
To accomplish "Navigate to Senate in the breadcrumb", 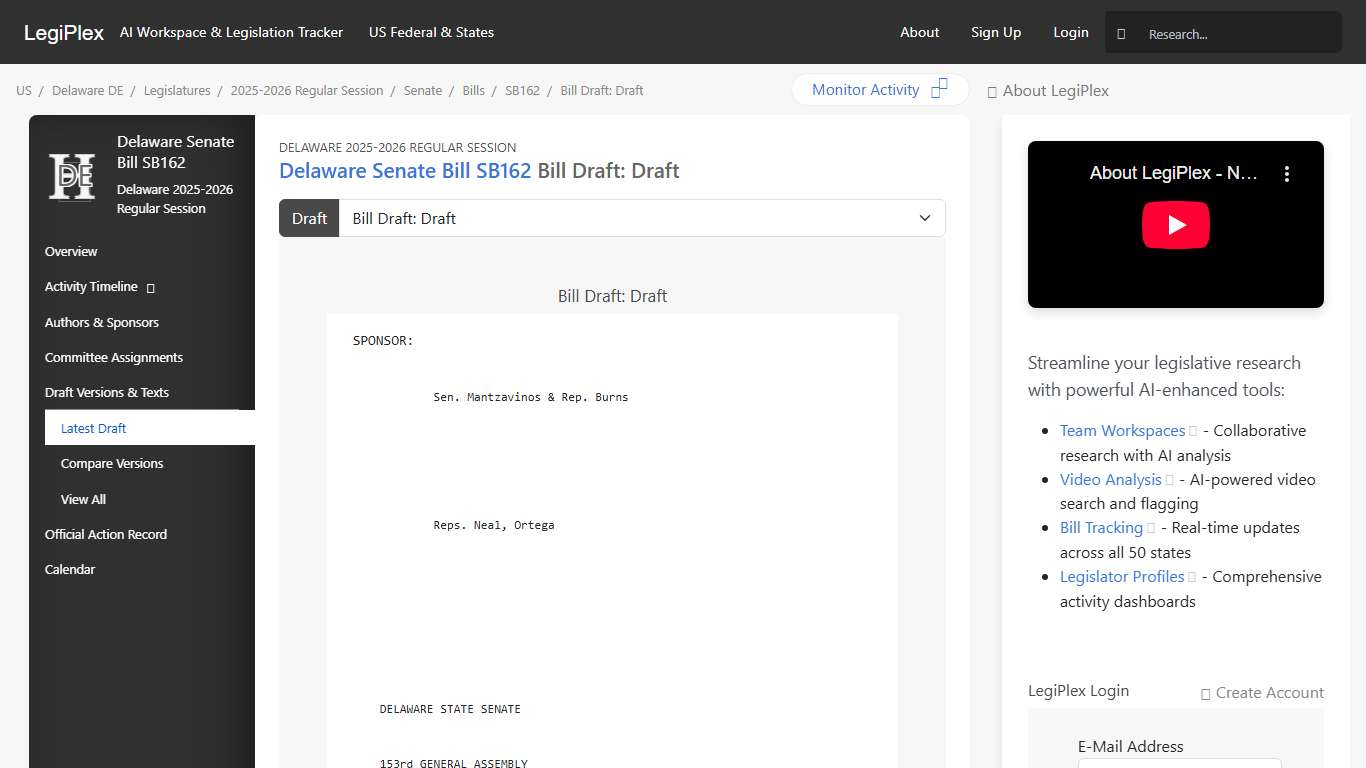I will [x=422, y=90].
